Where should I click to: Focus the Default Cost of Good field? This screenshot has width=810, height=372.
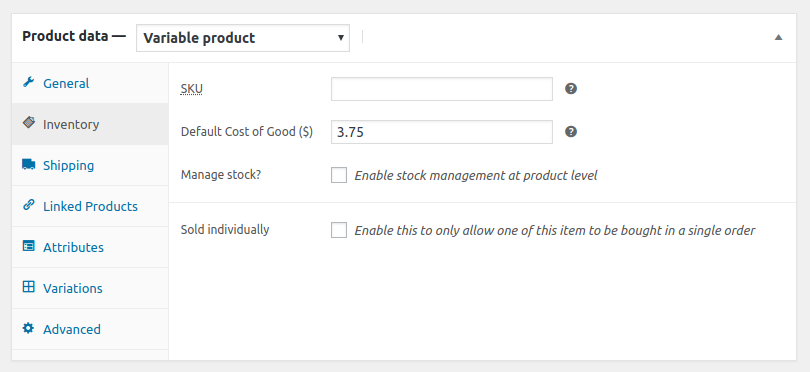click(442, 132)
